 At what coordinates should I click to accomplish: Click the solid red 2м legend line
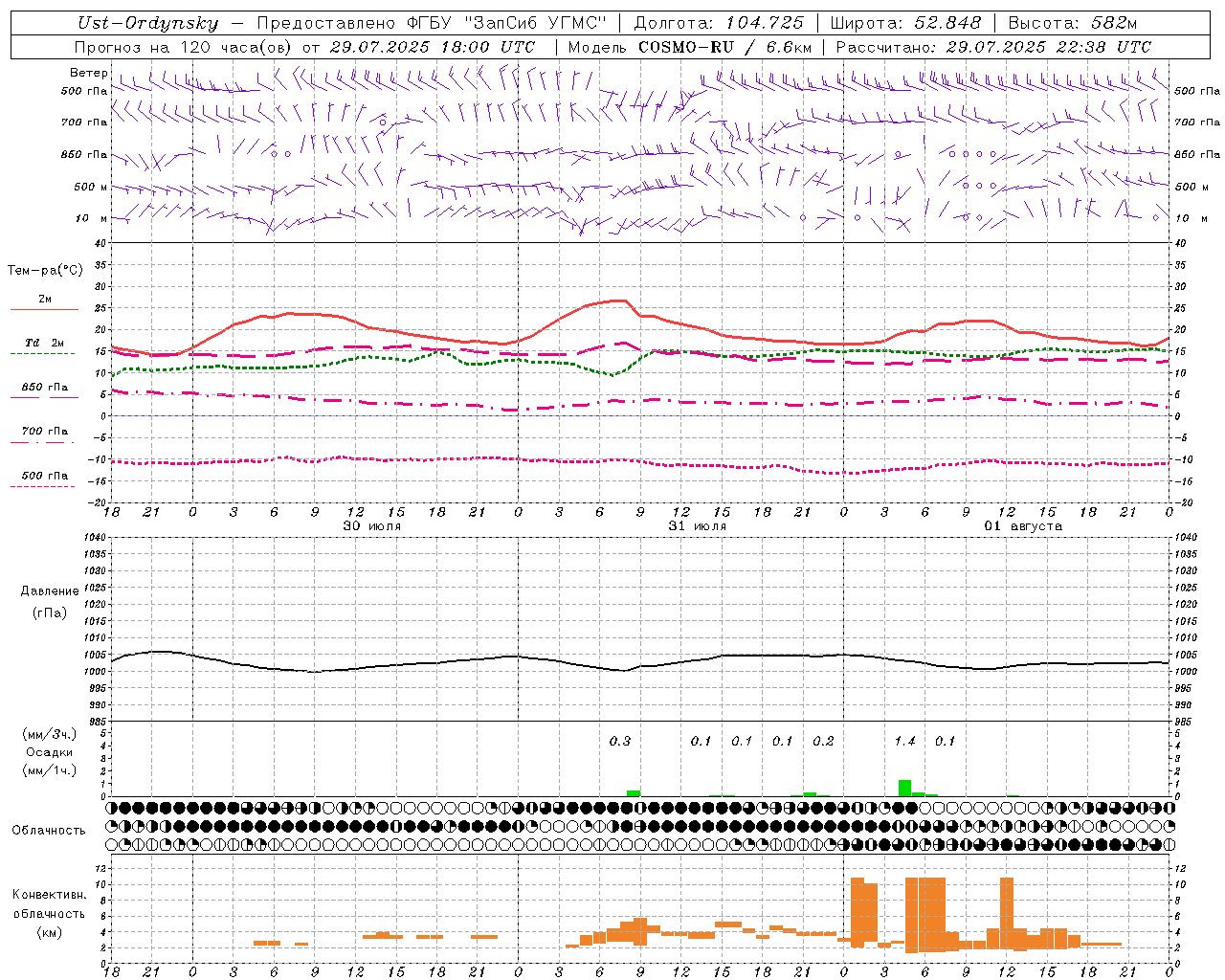(x=44, y=309)
